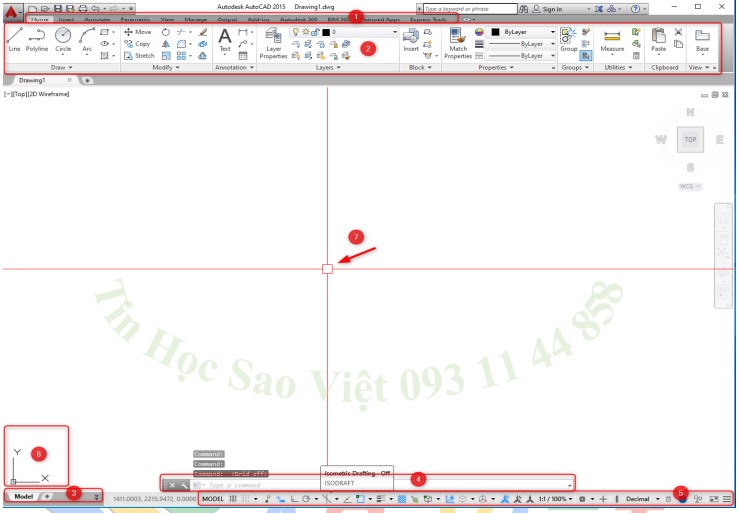
Task: Expand the Annotation panel
Action: [234, 67]
